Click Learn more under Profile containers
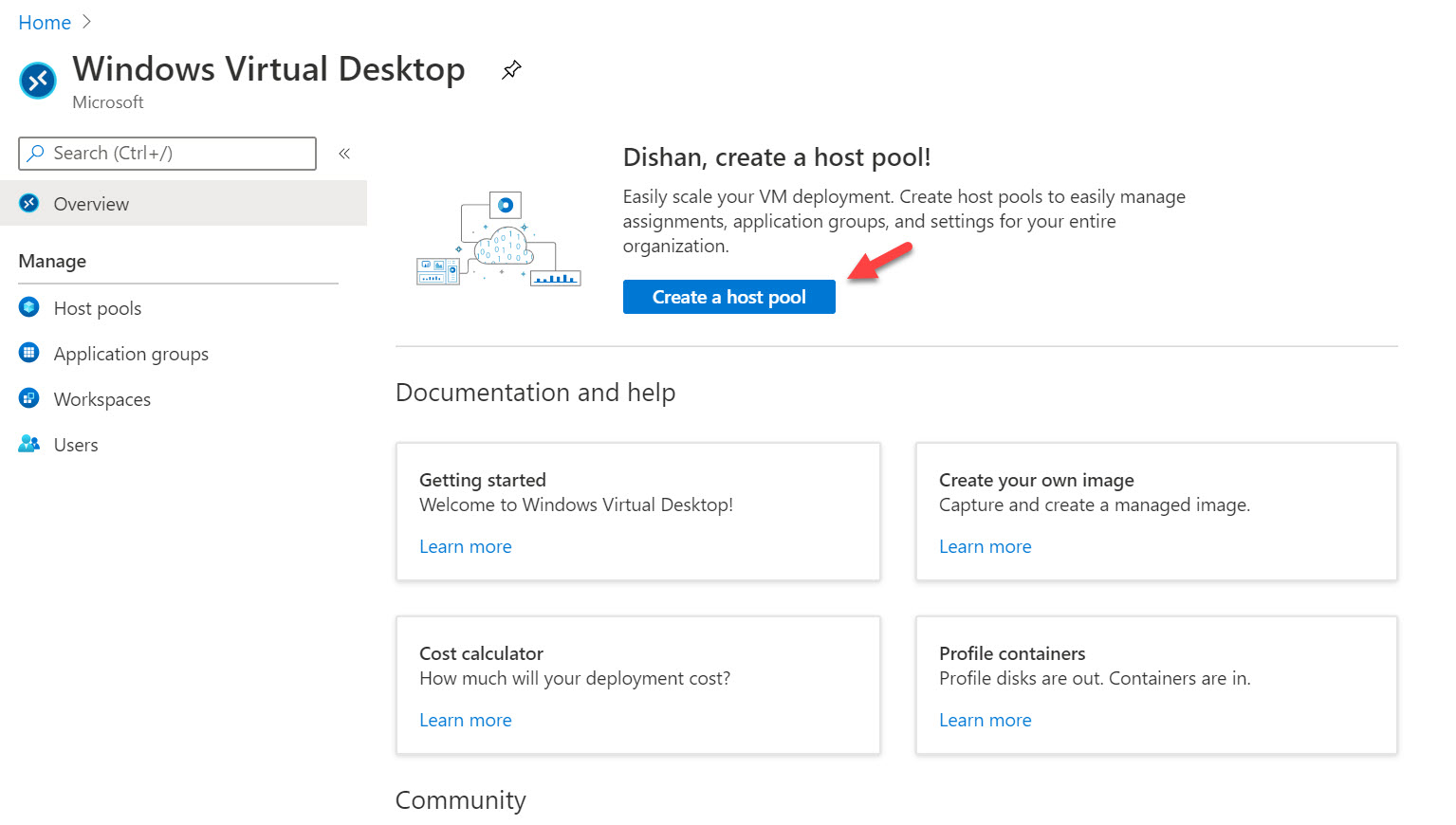The width and height of the screenshot is (1456, 825). 985,720
